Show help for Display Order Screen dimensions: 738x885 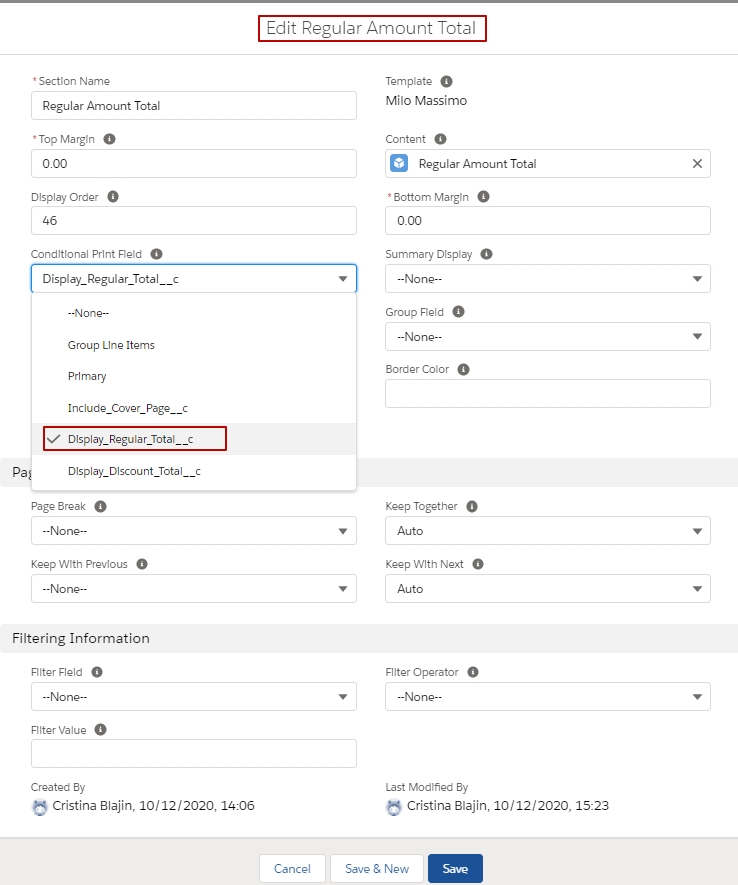[x=113, y=196]
